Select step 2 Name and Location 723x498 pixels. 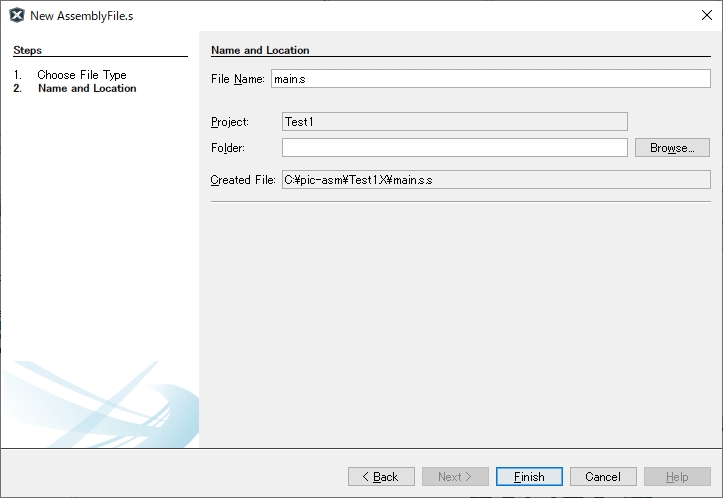[87, 88]
